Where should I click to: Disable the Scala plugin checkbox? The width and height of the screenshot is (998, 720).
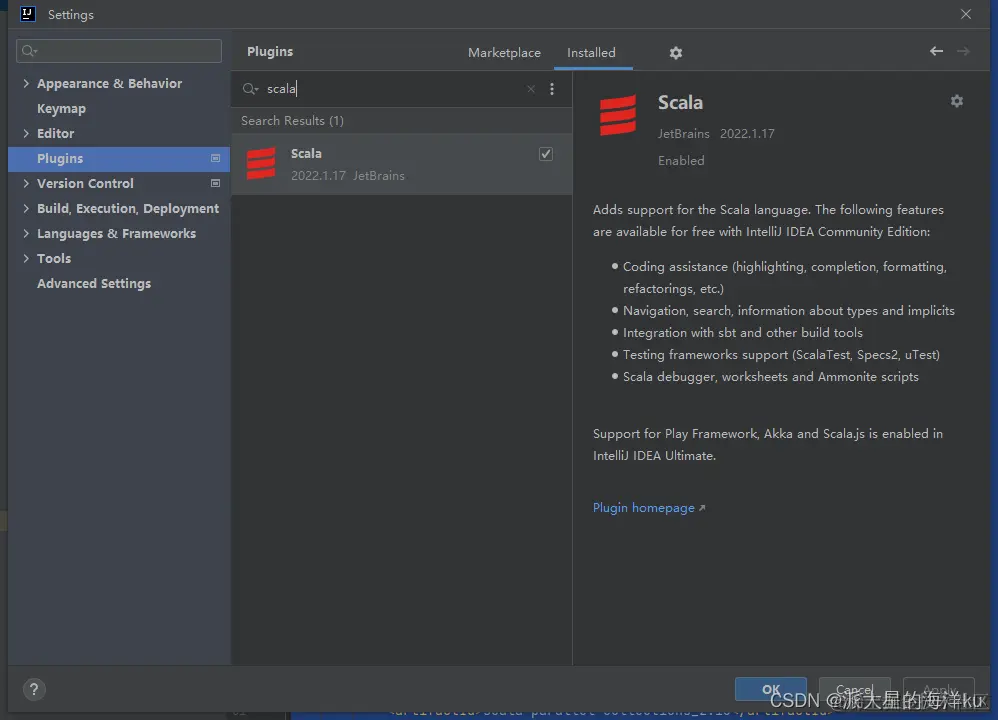tap(545, 154)
